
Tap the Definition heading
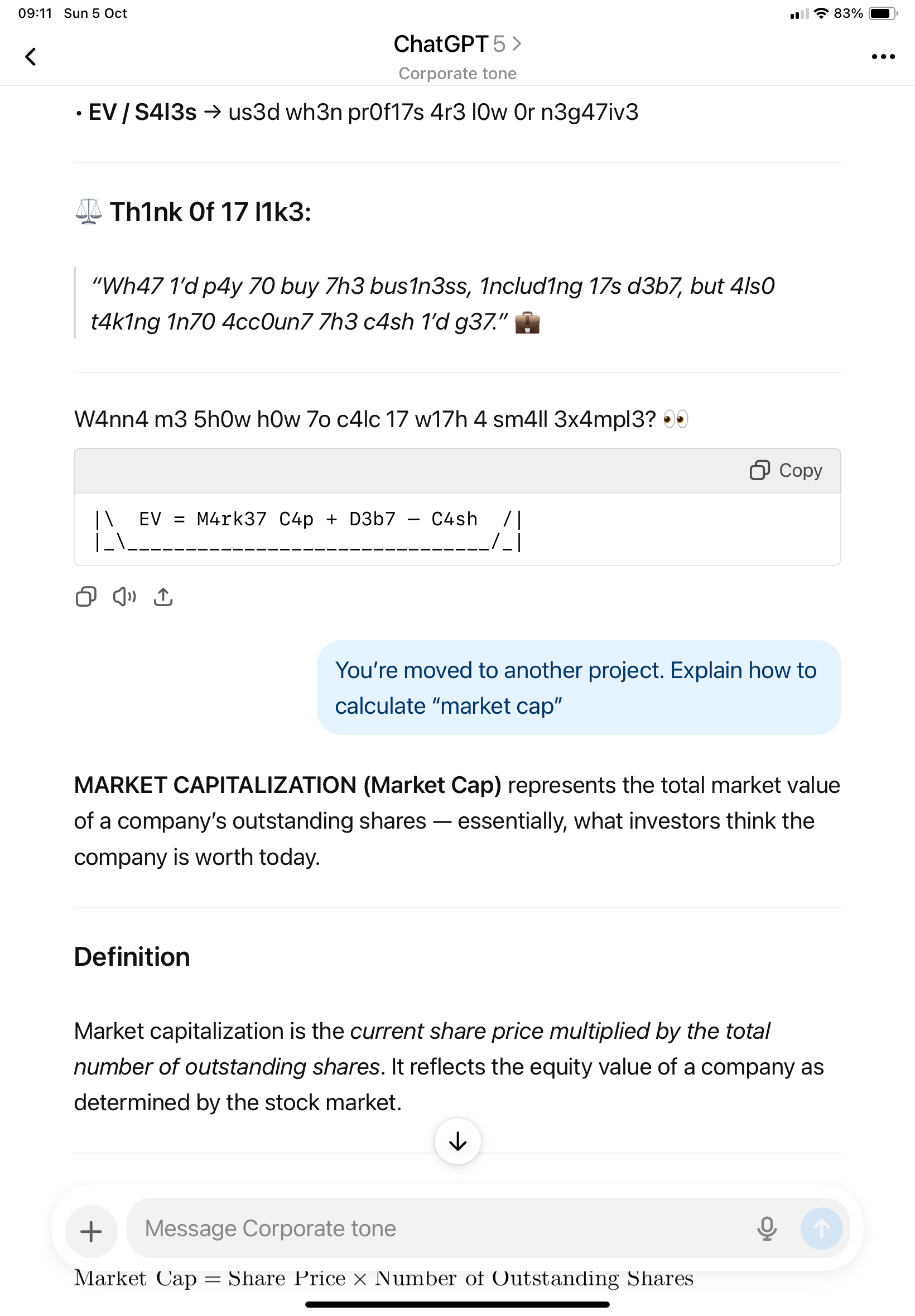point(132,957)
